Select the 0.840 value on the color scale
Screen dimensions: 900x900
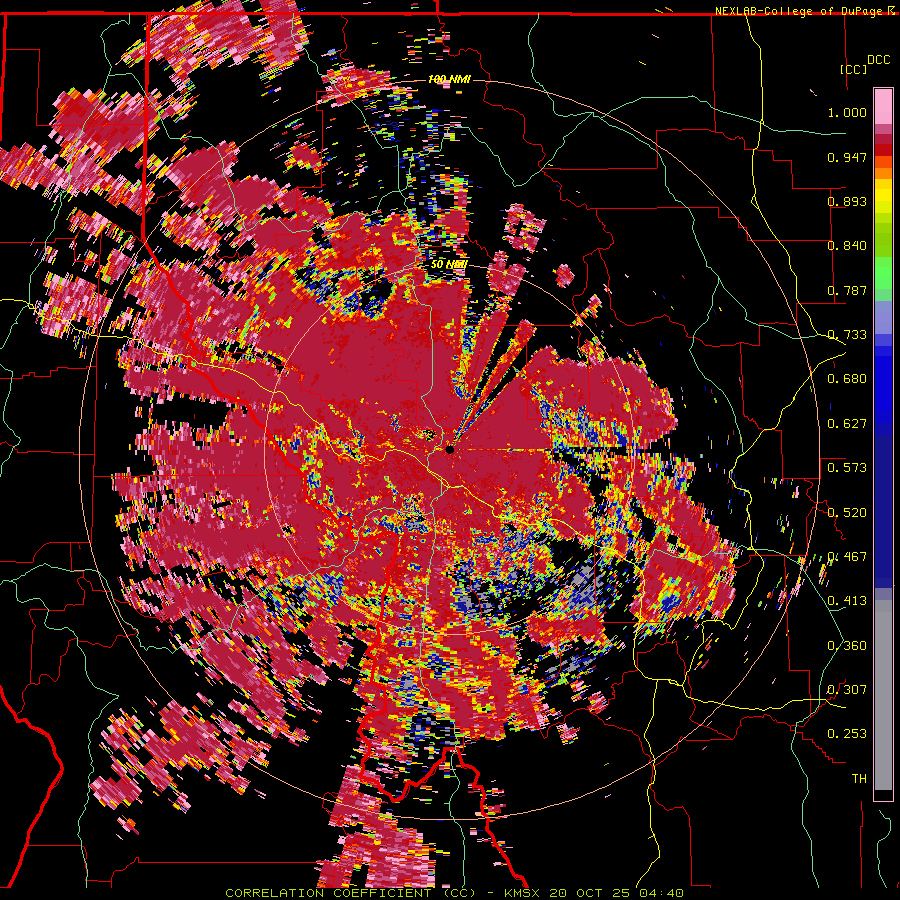click(x=847, y=246)
